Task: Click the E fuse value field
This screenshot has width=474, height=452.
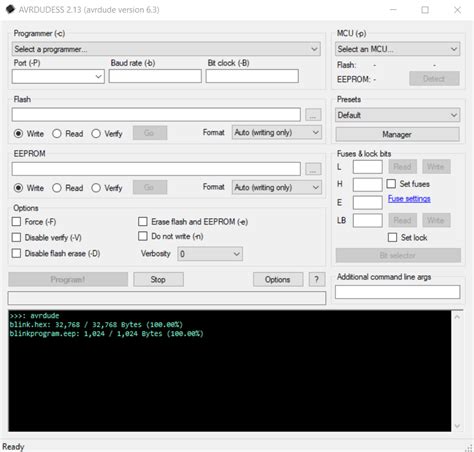Action: tap(367, 202)
